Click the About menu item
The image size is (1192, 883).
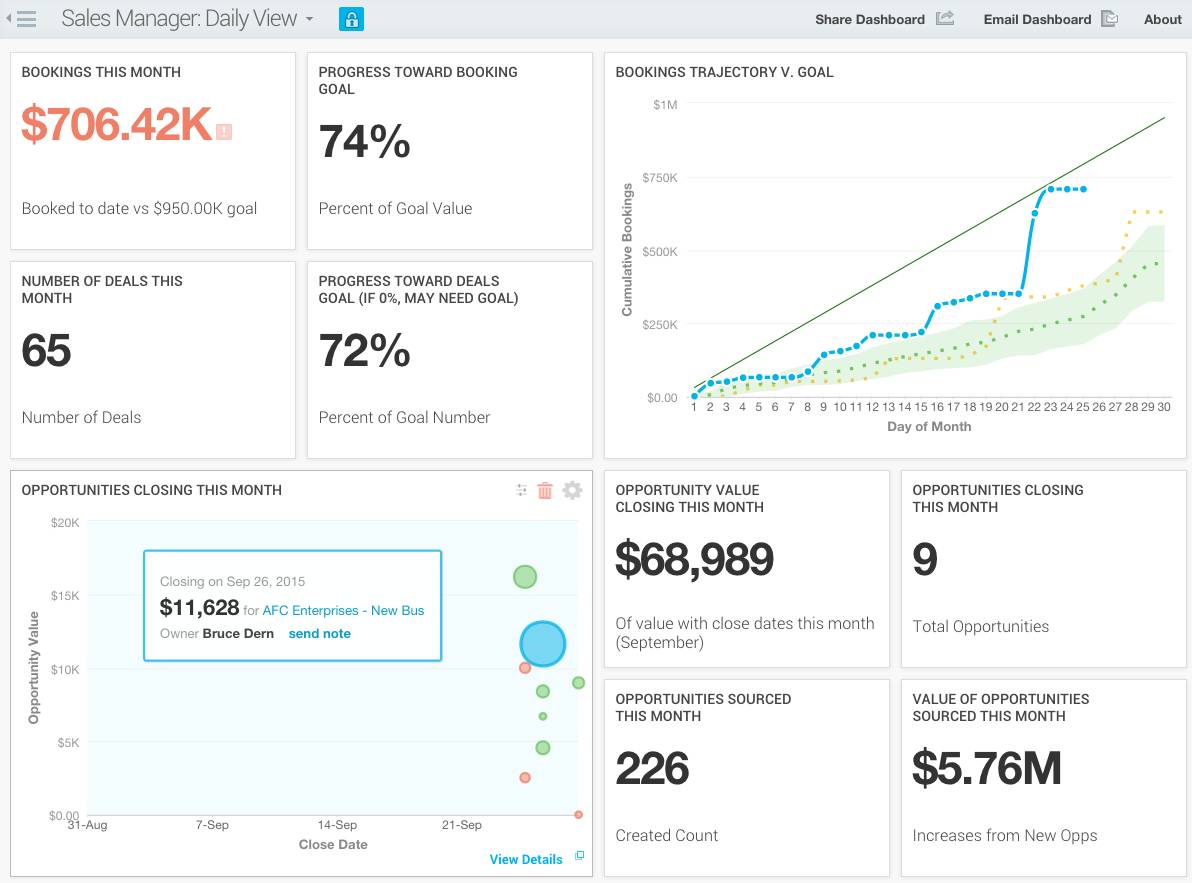(1161, 18)
